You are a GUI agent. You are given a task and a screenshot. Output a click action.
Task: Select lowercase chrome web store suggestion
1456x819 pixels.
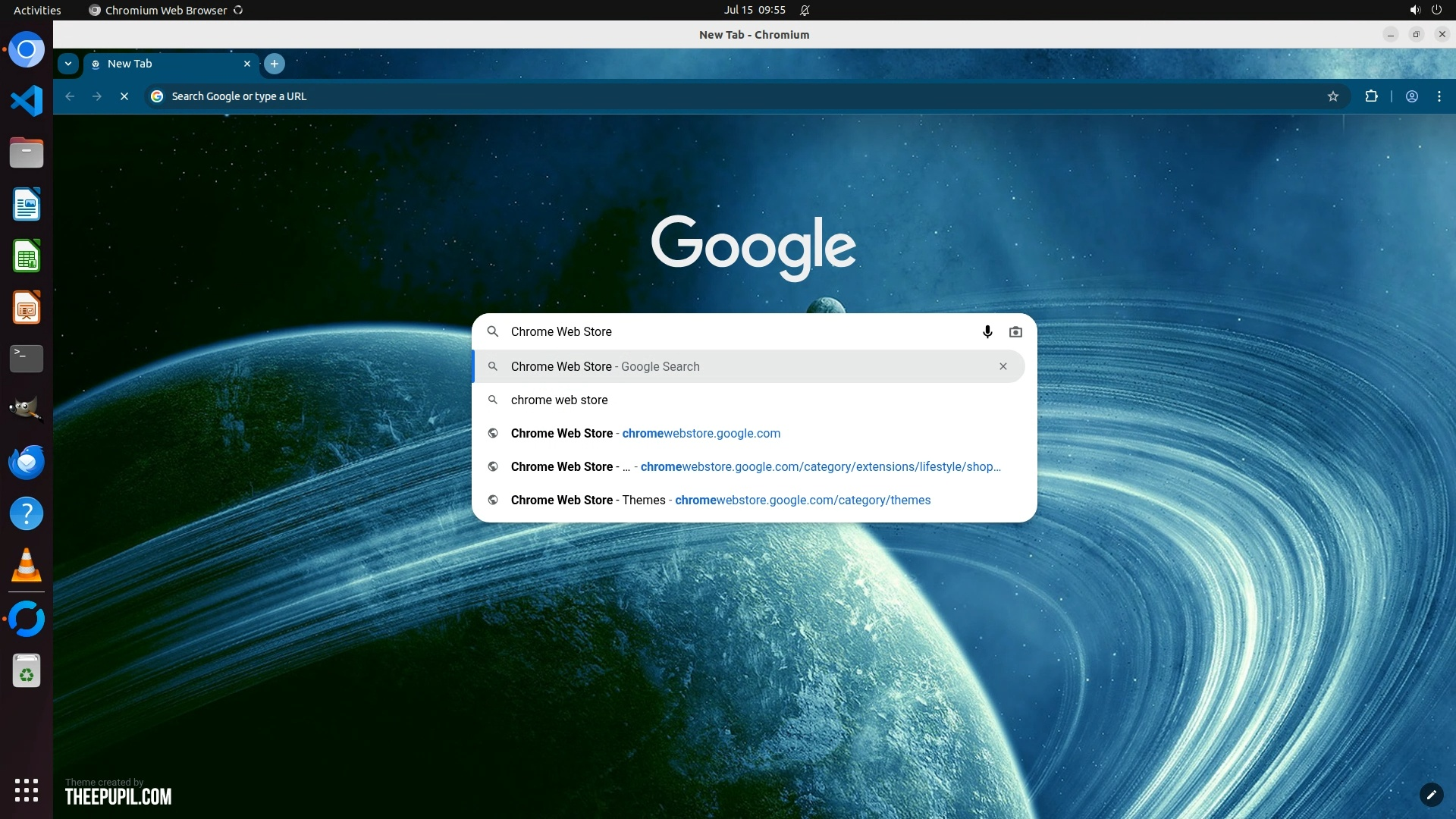coord(560,400)
